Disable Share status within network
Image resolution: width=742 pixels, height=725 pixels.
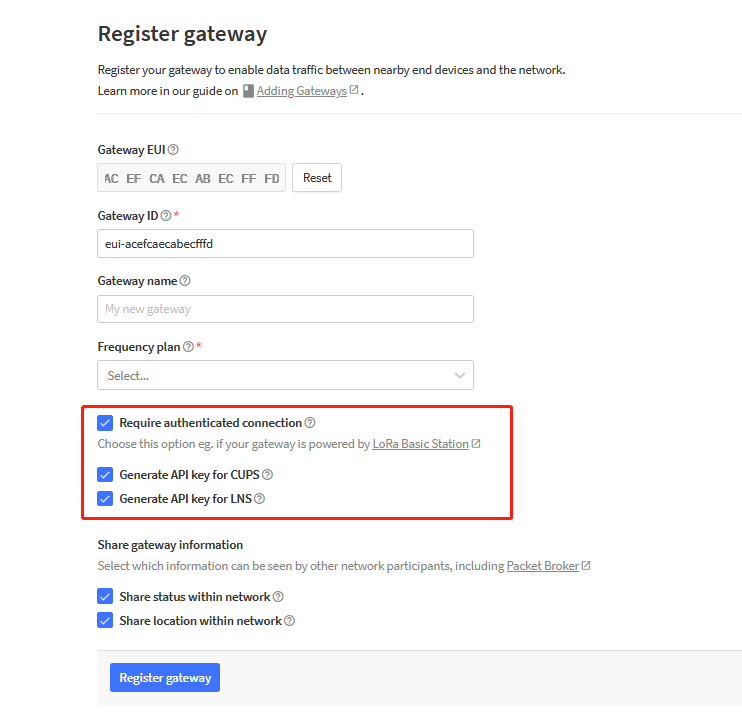pyautogui.click(x=105, y=597)
